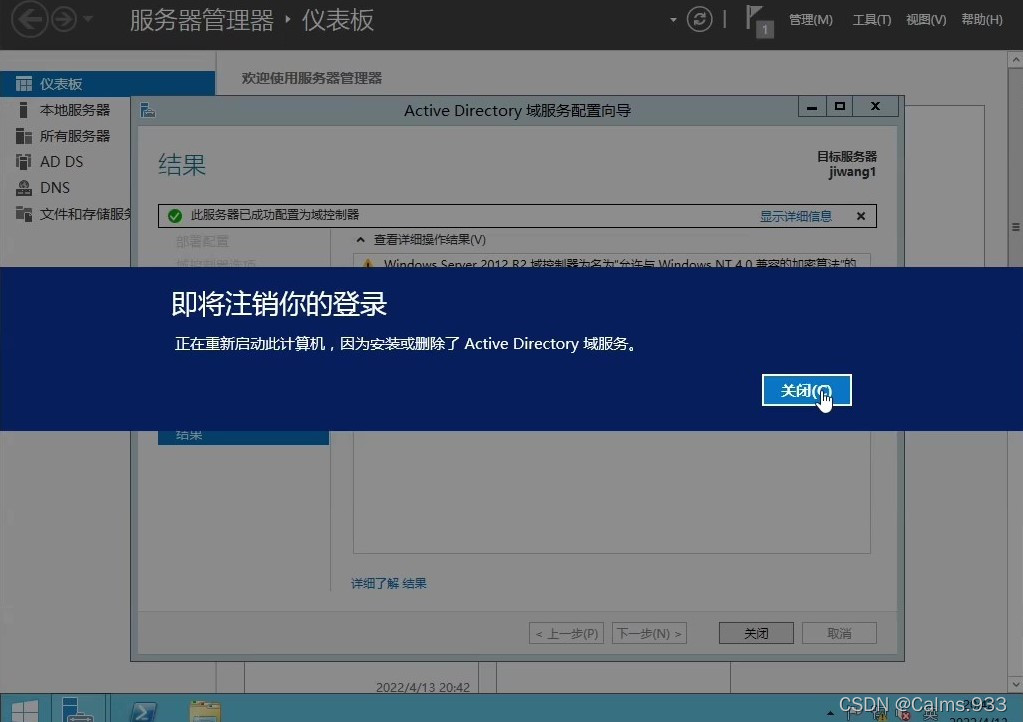Go forward with the Server Manager forward arrow

click(64, 20)
